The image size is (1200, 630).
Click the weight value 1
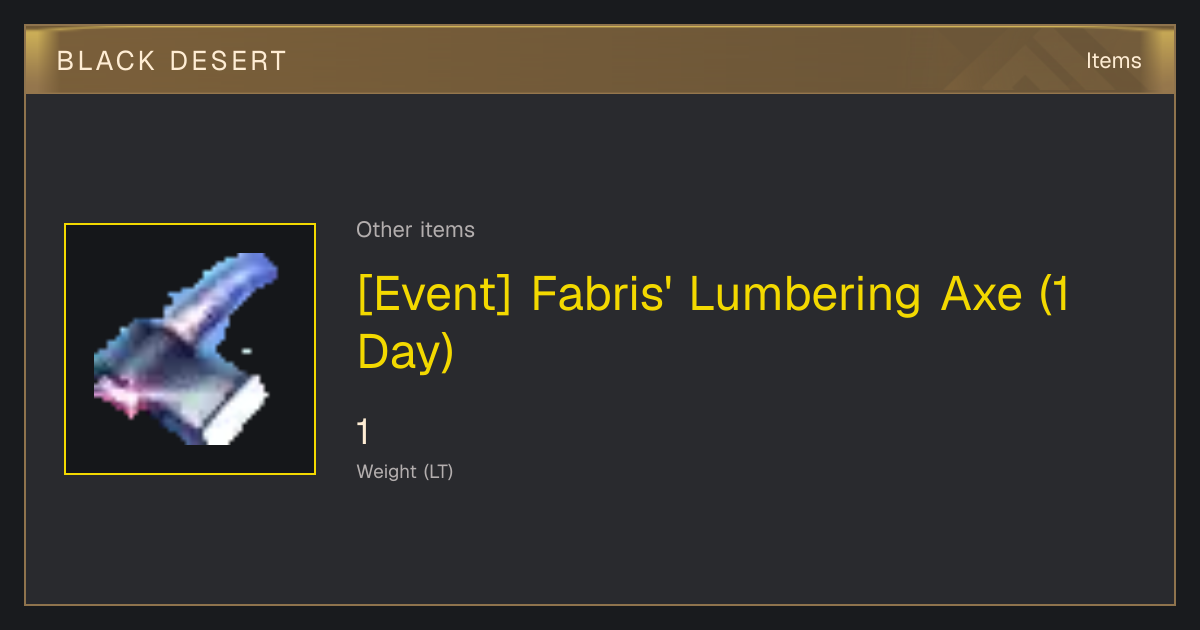pos(364,432)
